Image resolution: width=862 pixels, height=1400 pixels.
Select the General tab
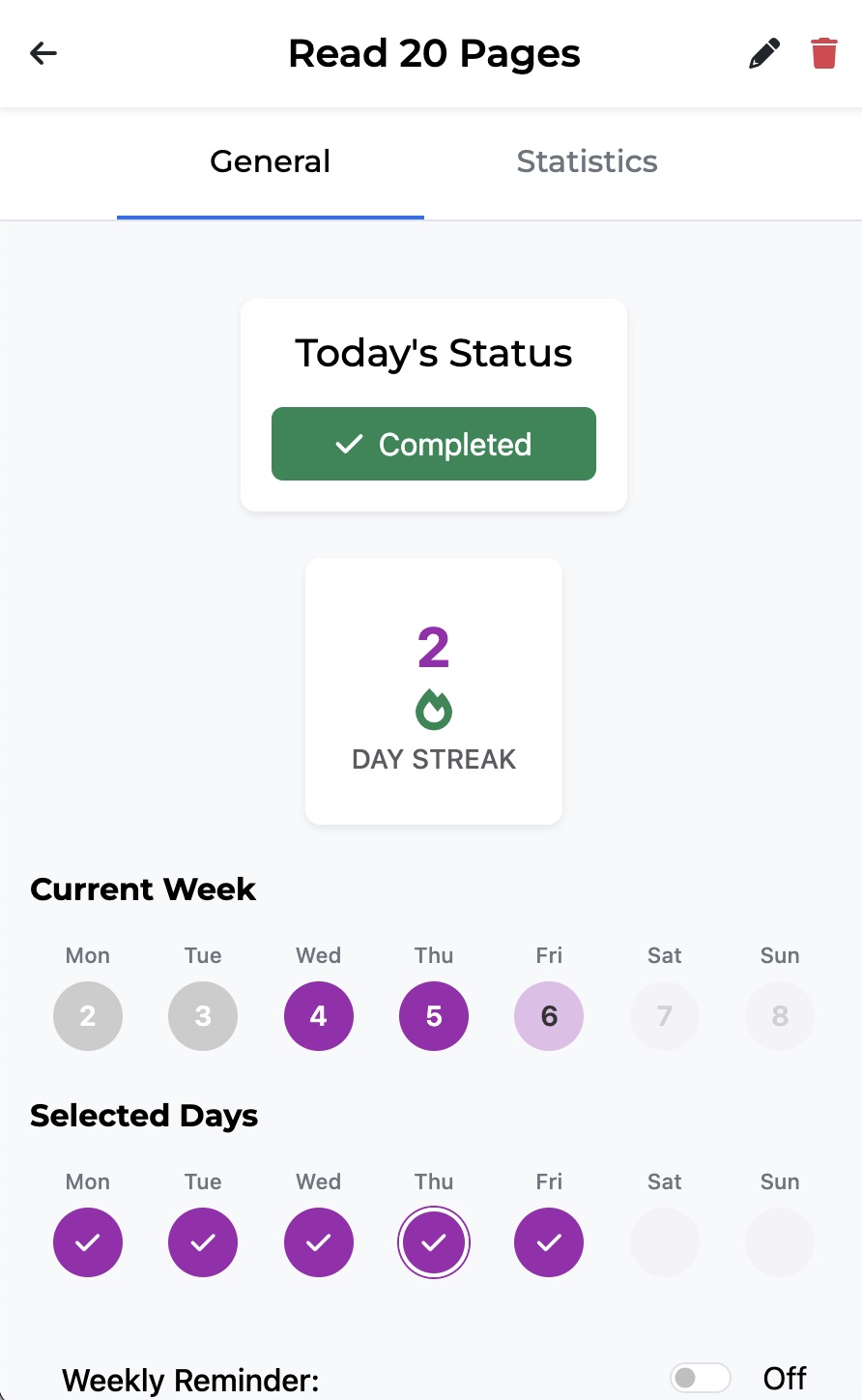pos(270,161)
